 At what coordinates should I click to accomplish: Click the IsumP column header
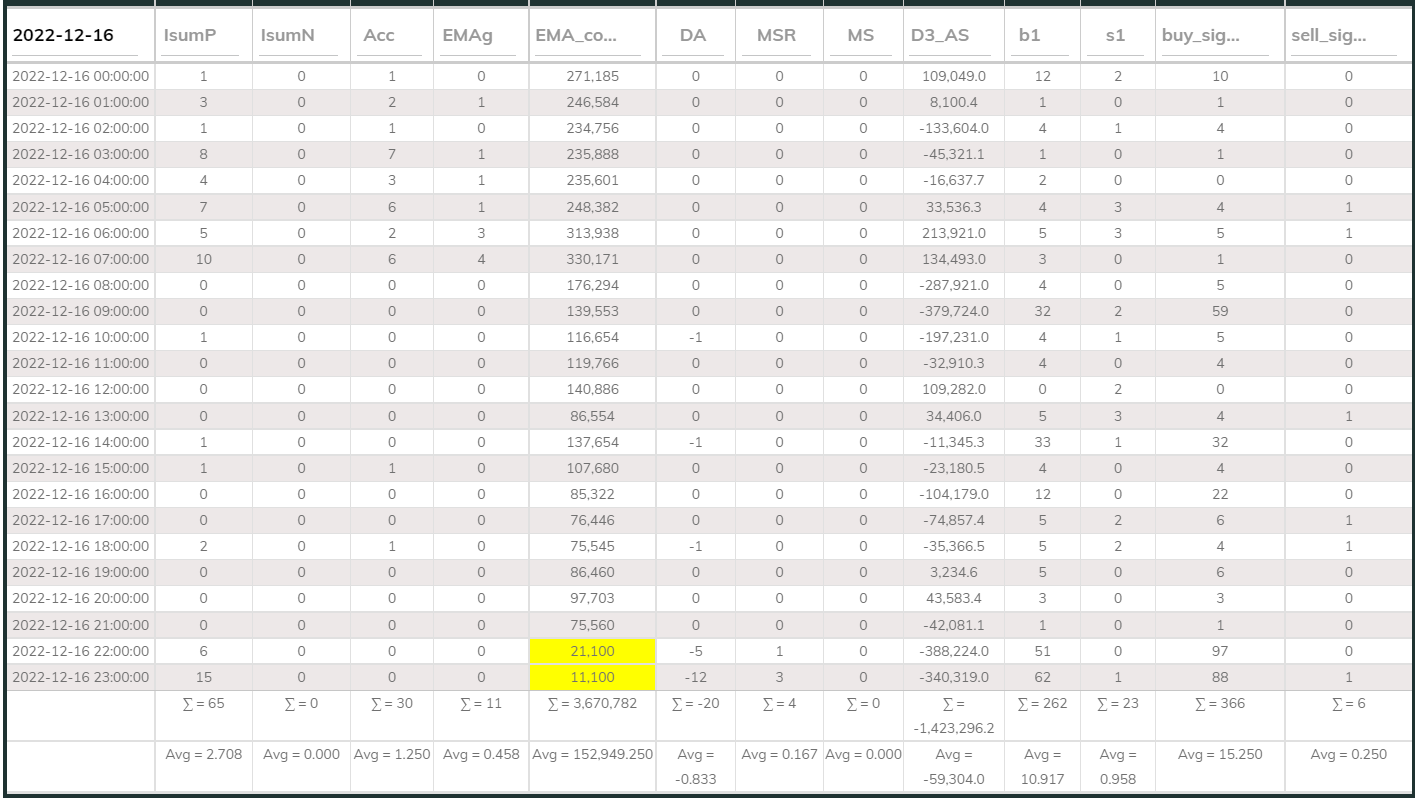point(189,35)
